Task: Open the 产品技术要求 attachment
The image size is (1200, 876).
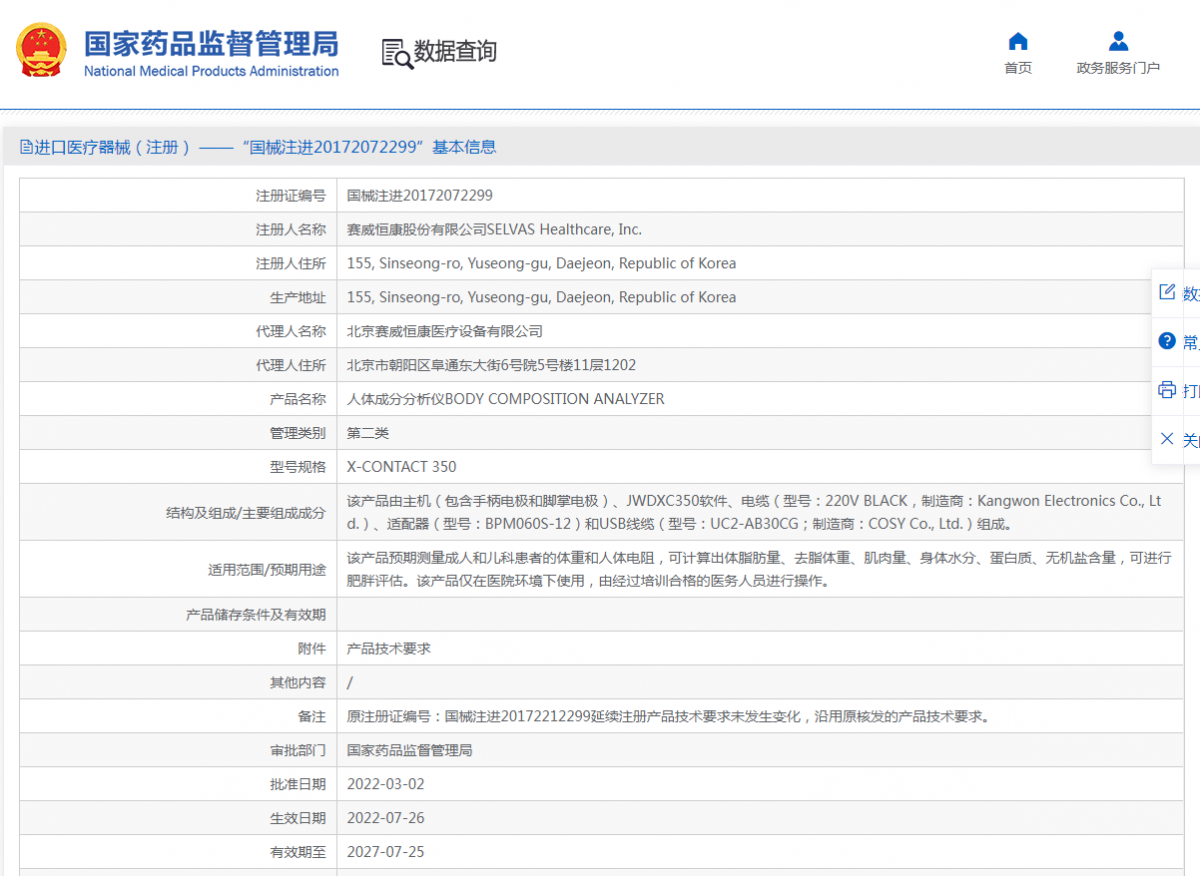Action: [389, 648]
